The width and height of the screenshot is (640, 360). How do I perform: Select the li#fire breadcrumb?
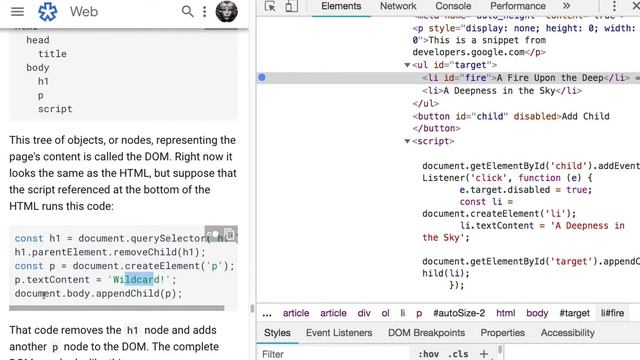(x=612, y=313)
